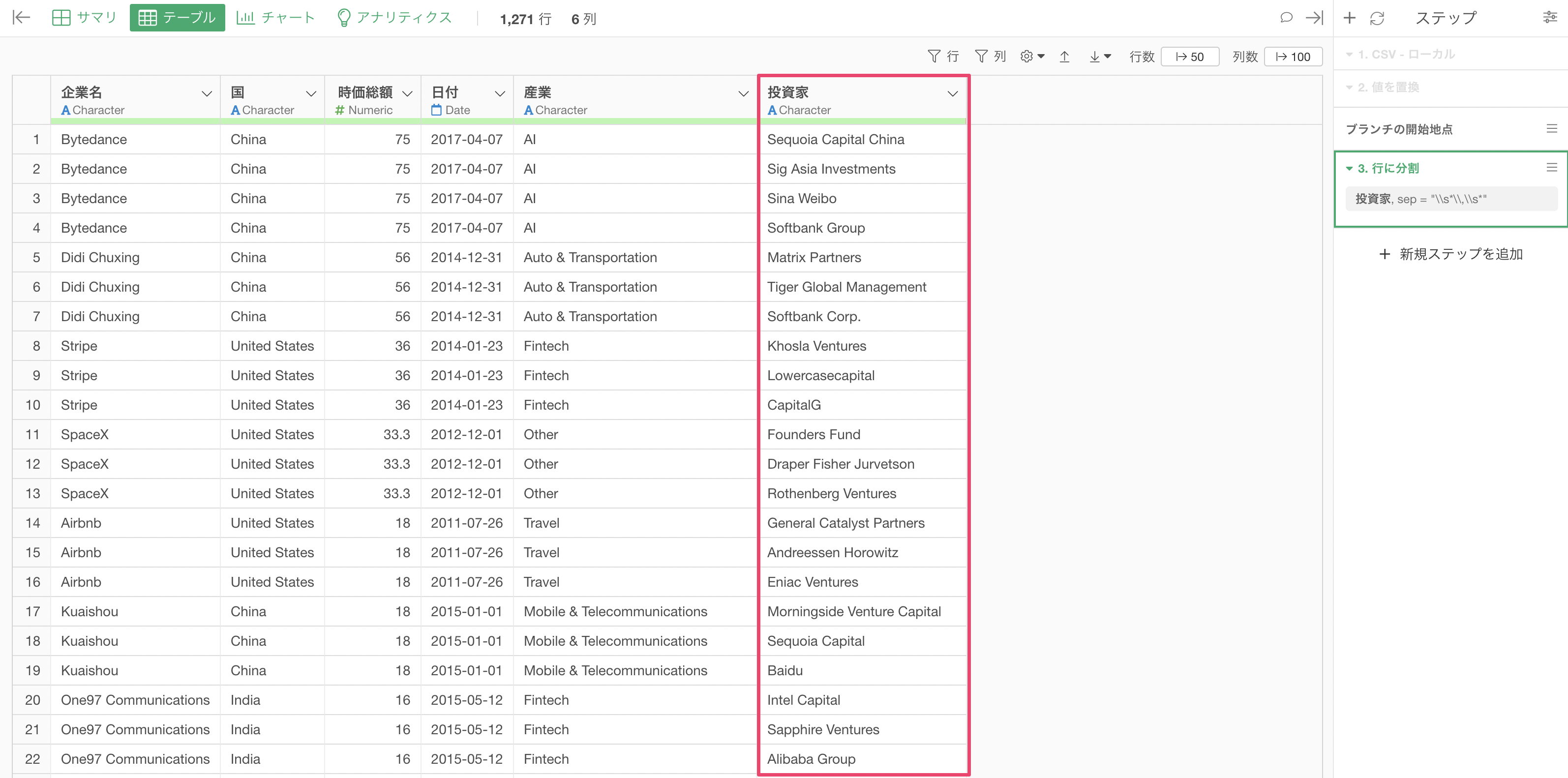The height and width of the screenshot is (778, 1568).
Task: Edit the 投資家, sep step expression
Action: (1451, 199)
